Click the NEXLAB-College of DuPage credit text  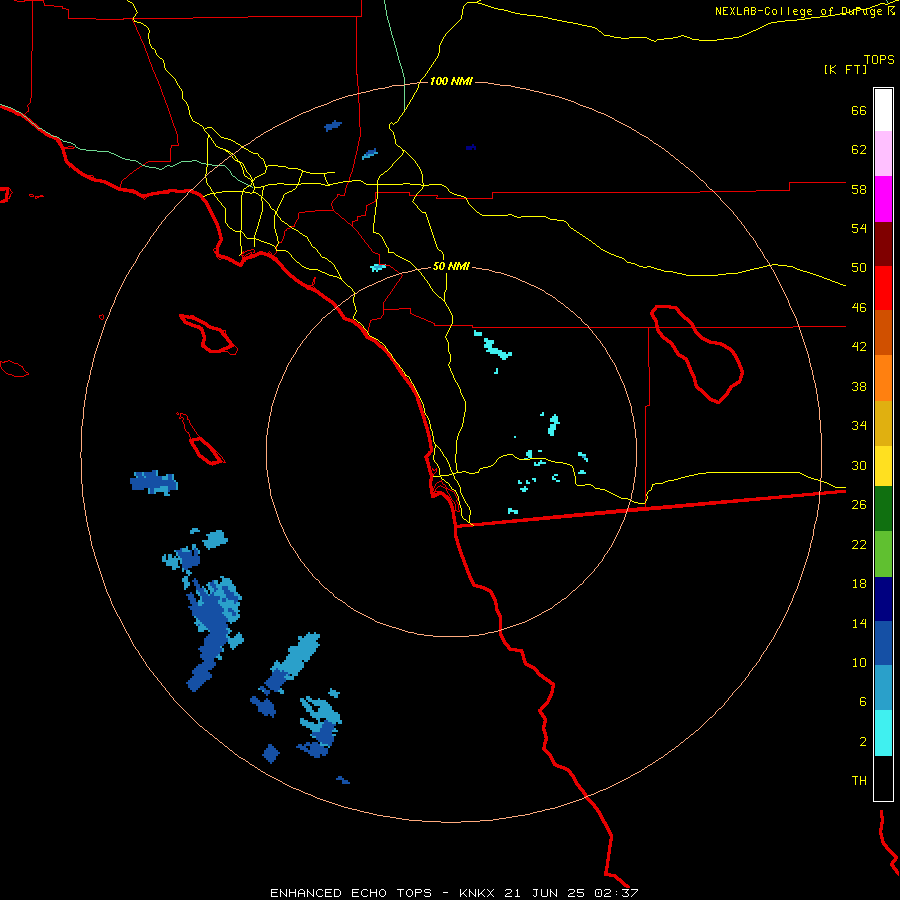point(801,11)
